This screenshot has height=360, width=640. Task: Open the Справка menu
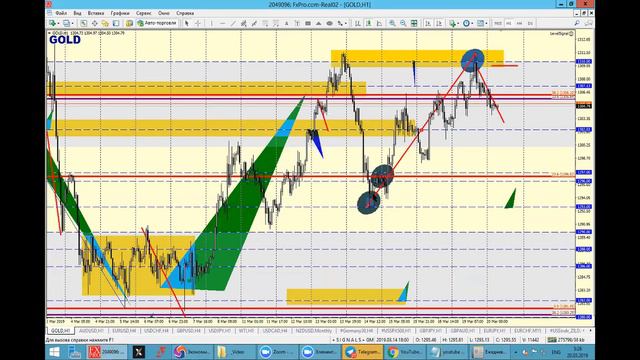coord(185,13)
